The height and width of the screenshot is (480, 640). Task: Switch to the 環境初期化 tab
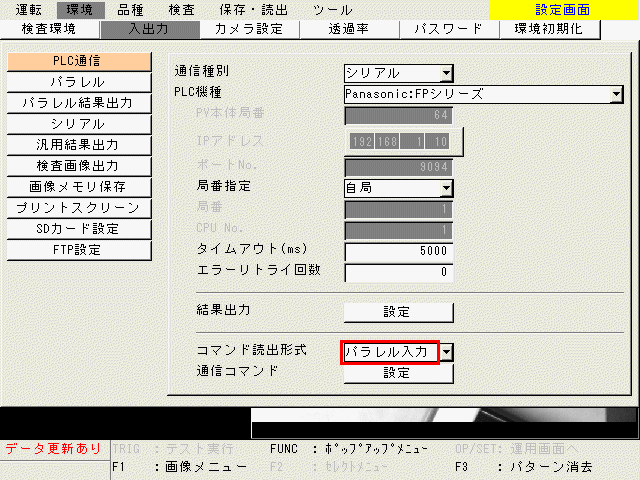[548, 28]
